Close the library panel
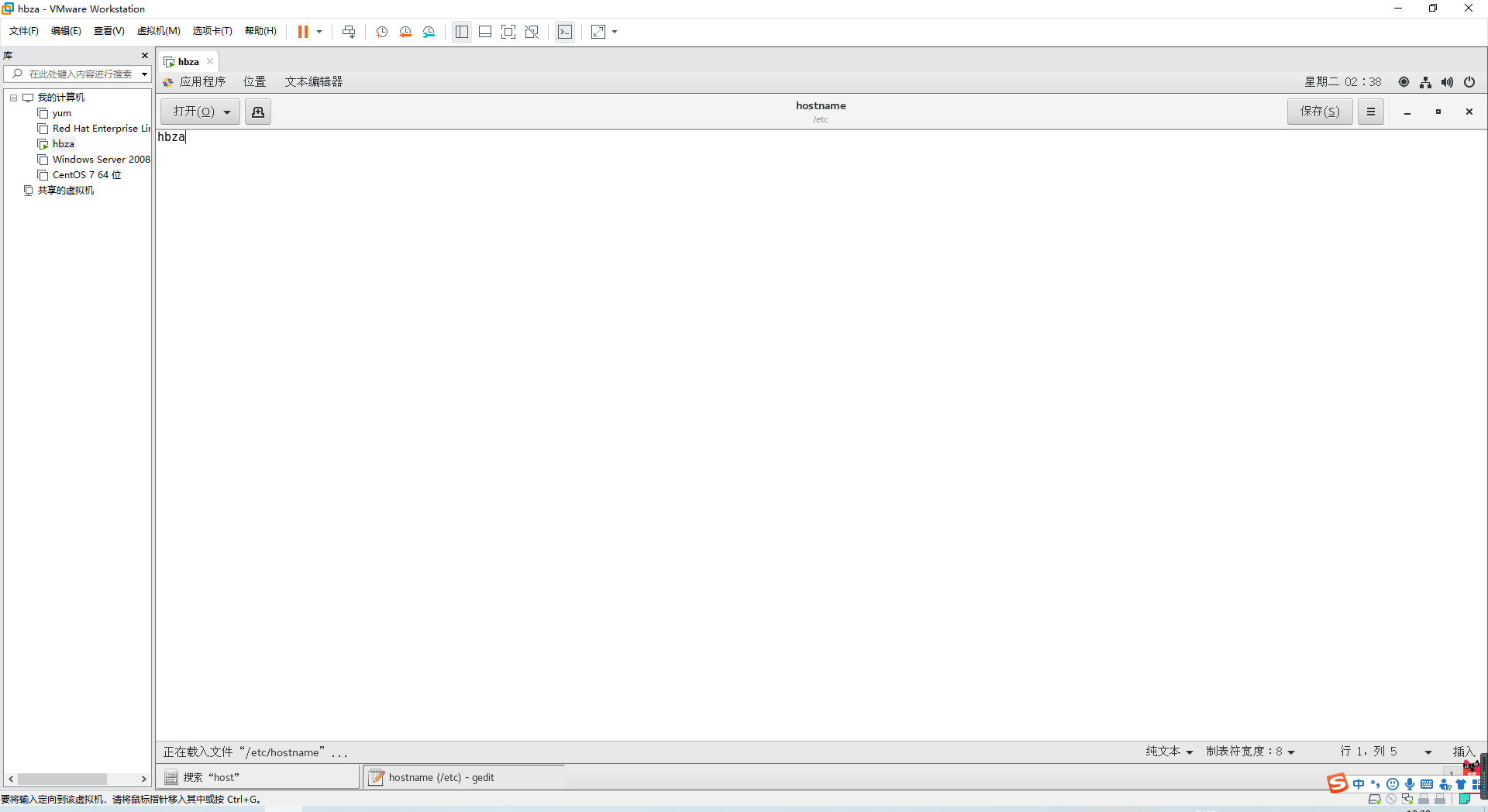This screenshot has height=812, width=1488. pos(144,56)
